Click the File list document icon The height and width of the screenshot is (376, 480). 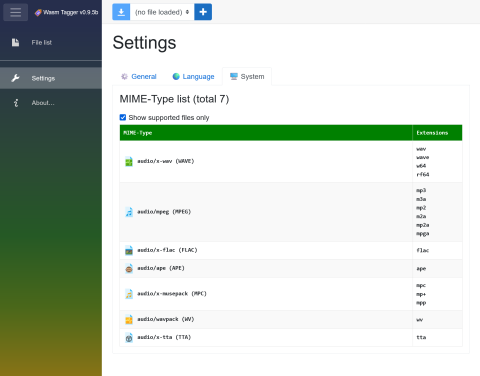[x=15, y=43]
